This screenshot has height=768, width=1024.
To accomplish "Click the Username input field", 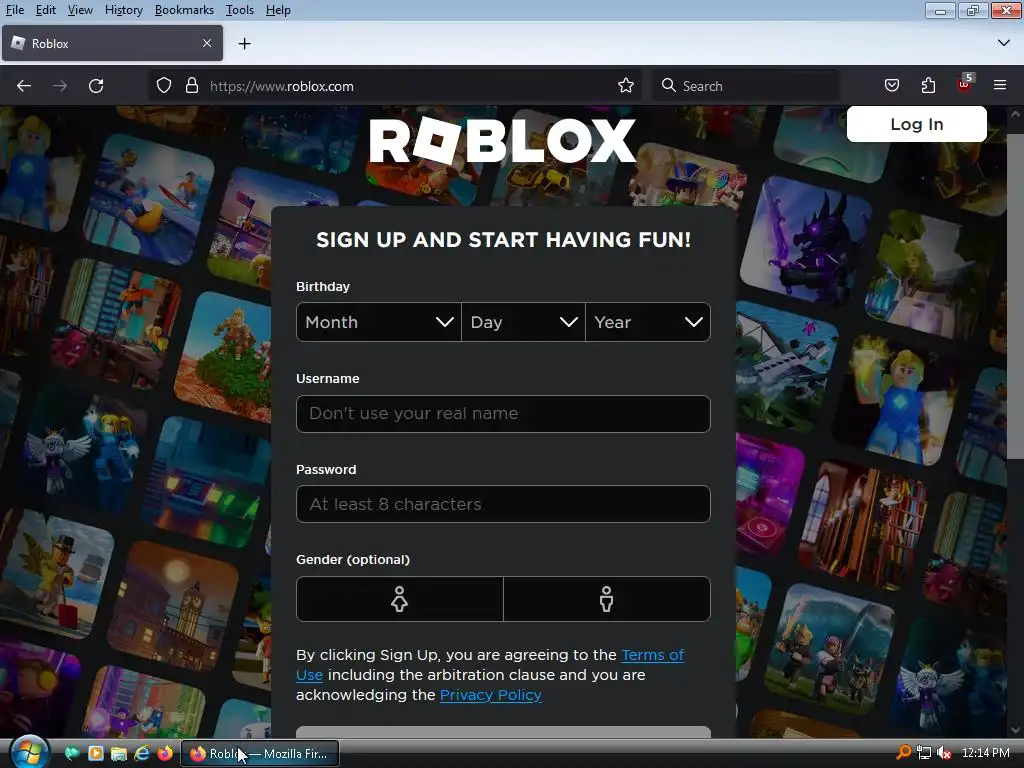I will pos(503,413).
